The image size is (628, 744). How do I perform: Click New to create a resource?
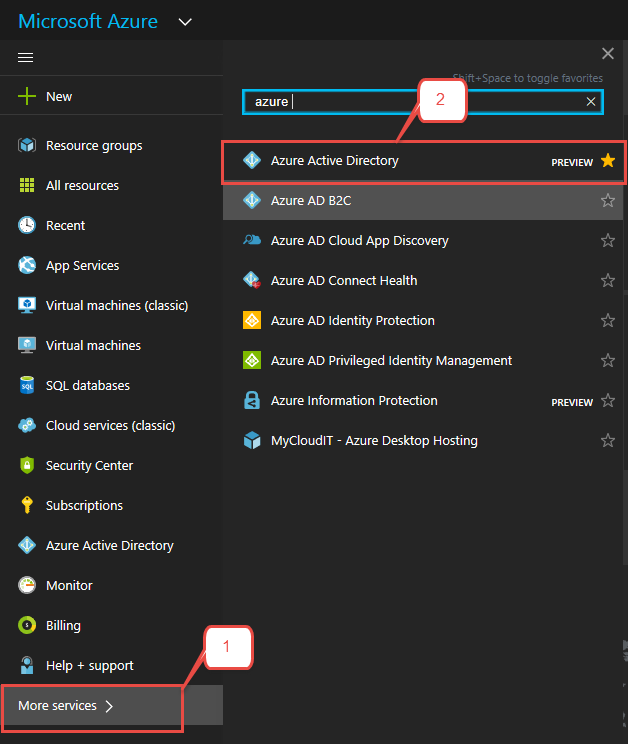58,97
